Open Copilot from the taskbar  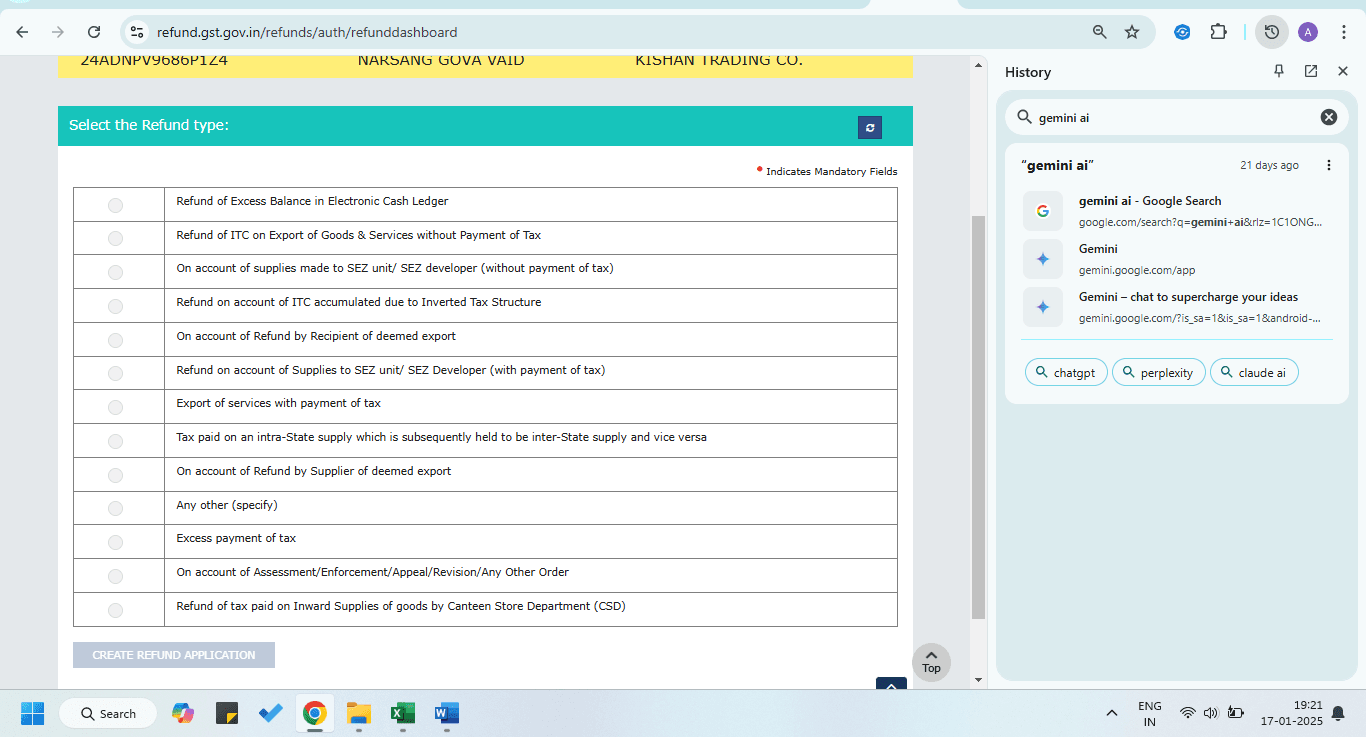(183, 713)
